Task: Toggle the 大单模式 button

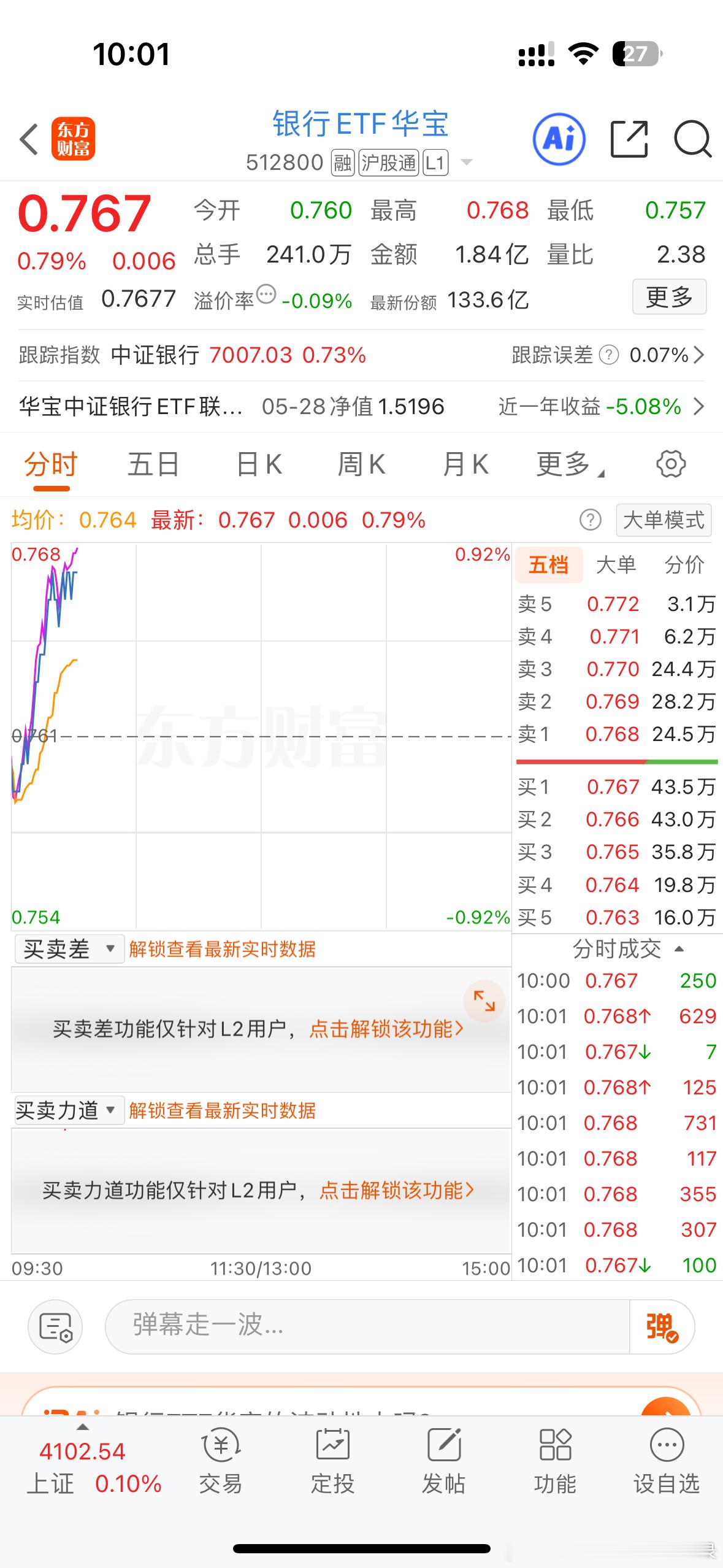Action: [664, 520]
